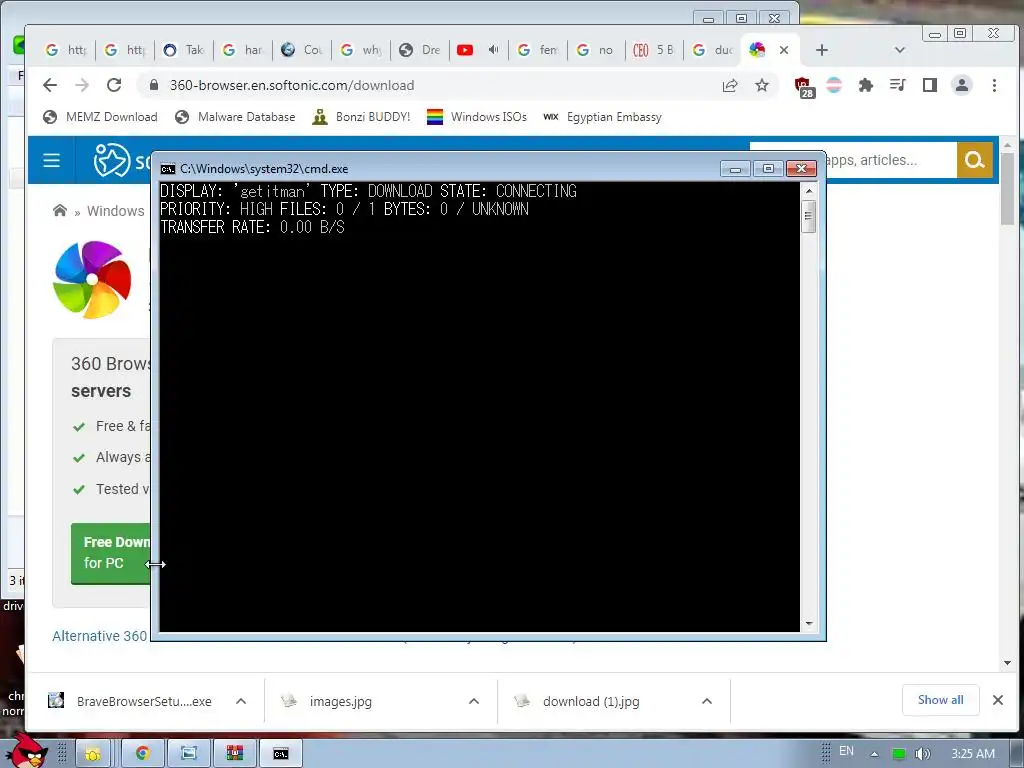
Task: Open the Windows breadcrumb link
Action: click(116, 211)
